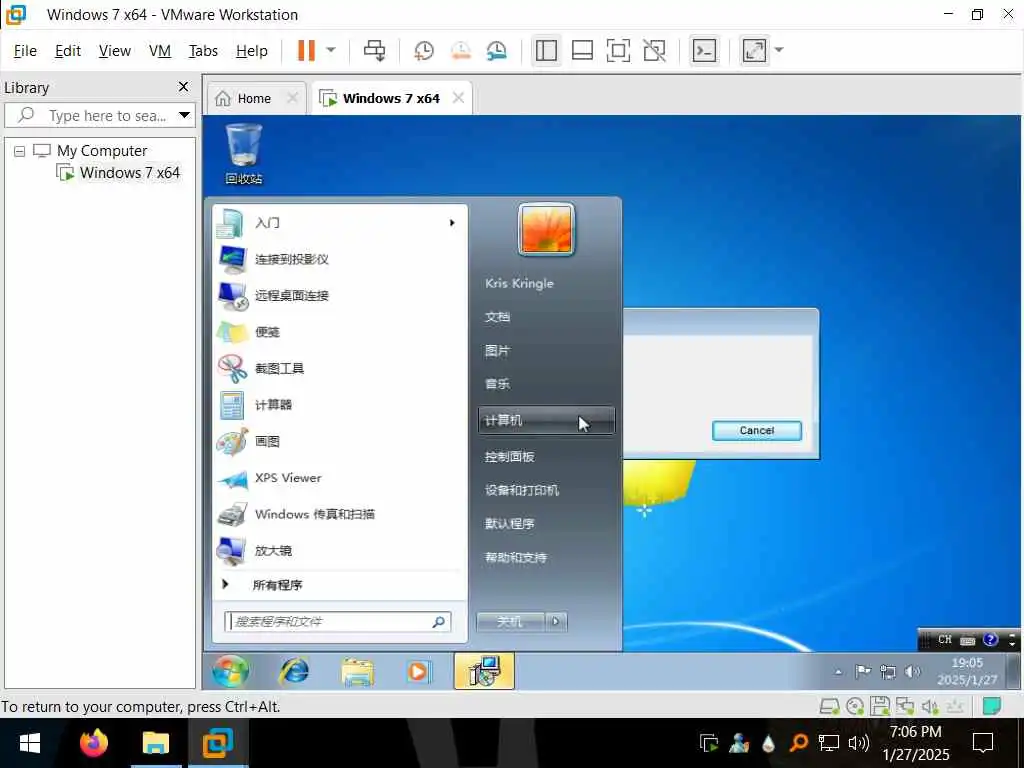Click the host Windows Start button
Viewport: 1024px width, 768px height.
[30, 743]
